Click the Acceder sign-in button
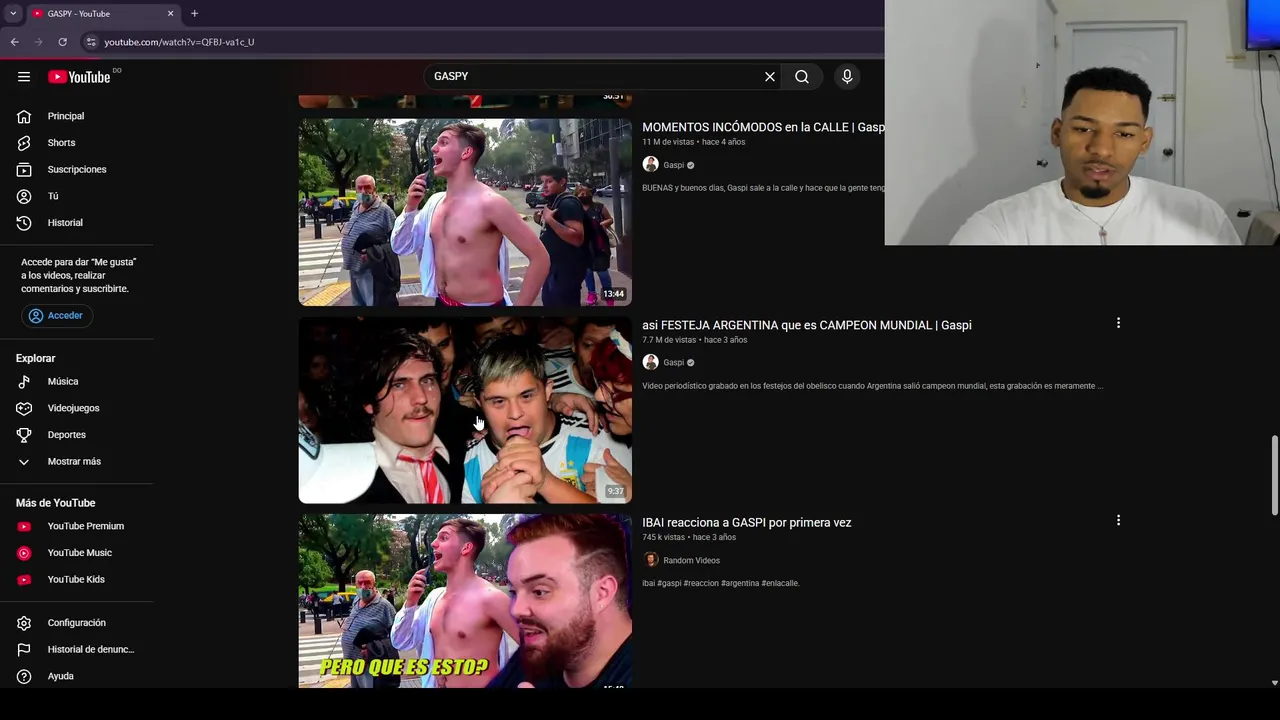The image size is (1280, 720). tap(56, 315)
